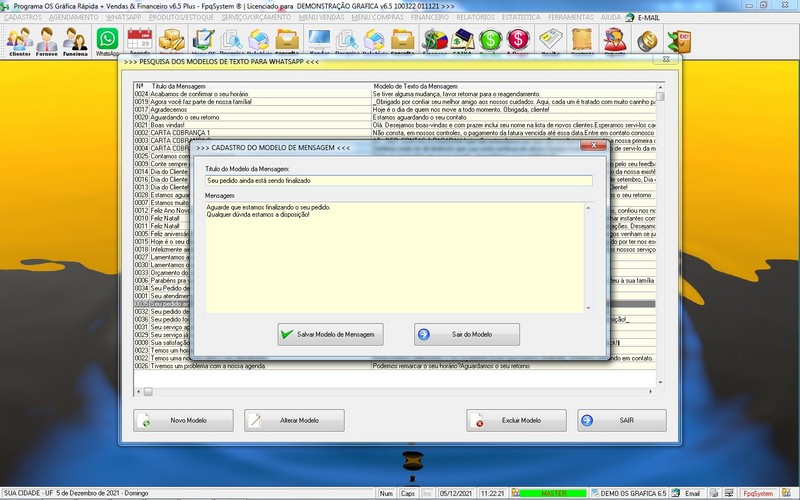The width and height of the screenshot is (800, 500).
Task: Open the Fornece suppliers icon
Action: point(46,41)
